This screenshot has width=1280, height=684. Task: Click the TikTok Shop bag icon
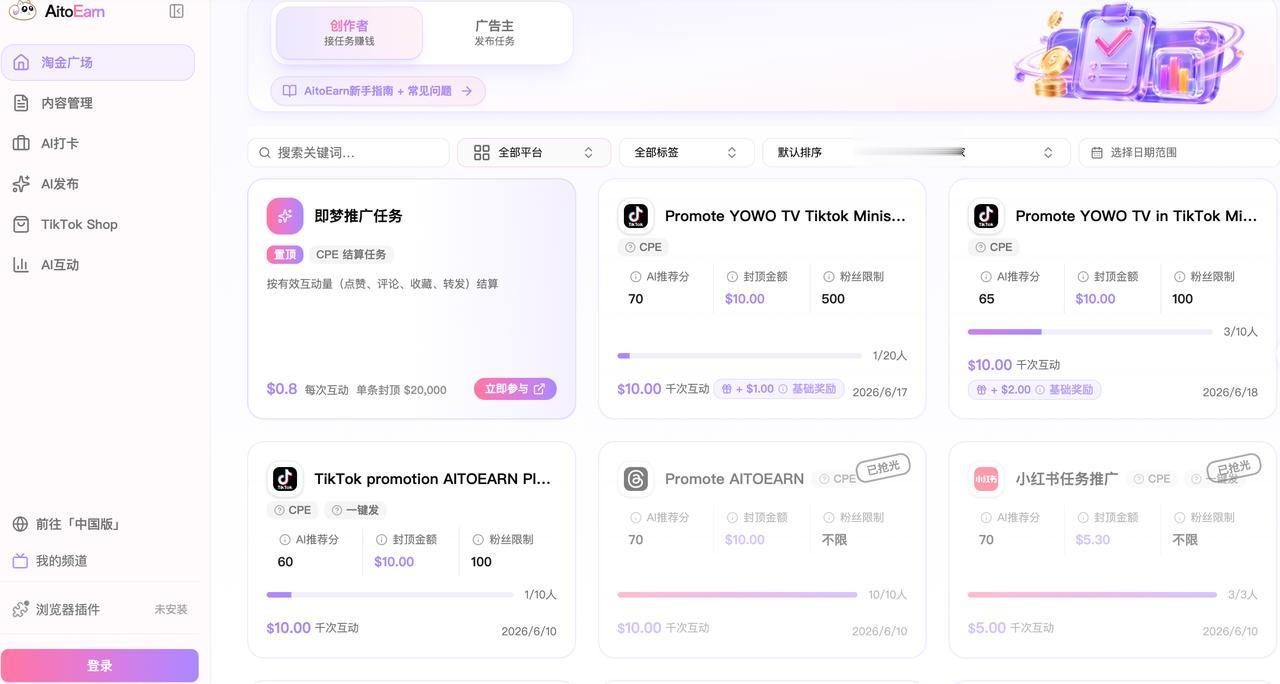pos(21,224)
